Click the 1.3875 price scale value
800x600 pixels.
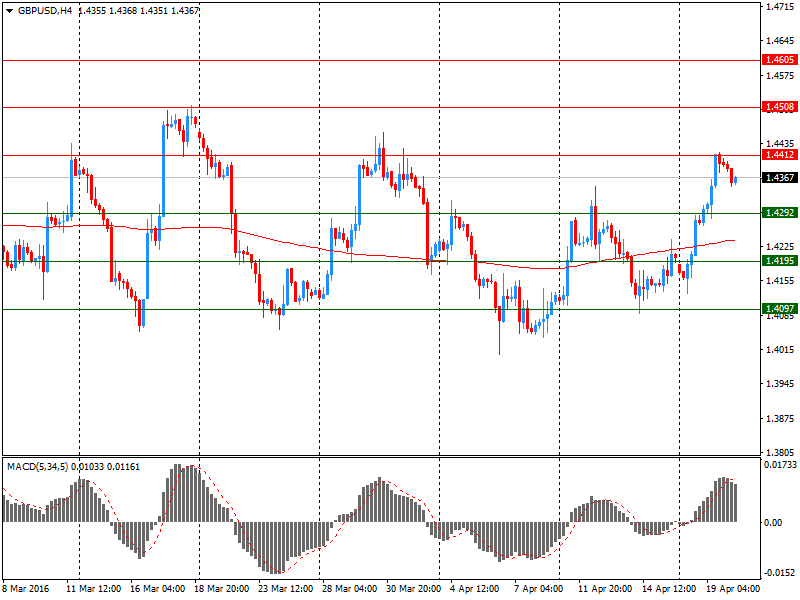pyautogui.click(x=781, y=418)
